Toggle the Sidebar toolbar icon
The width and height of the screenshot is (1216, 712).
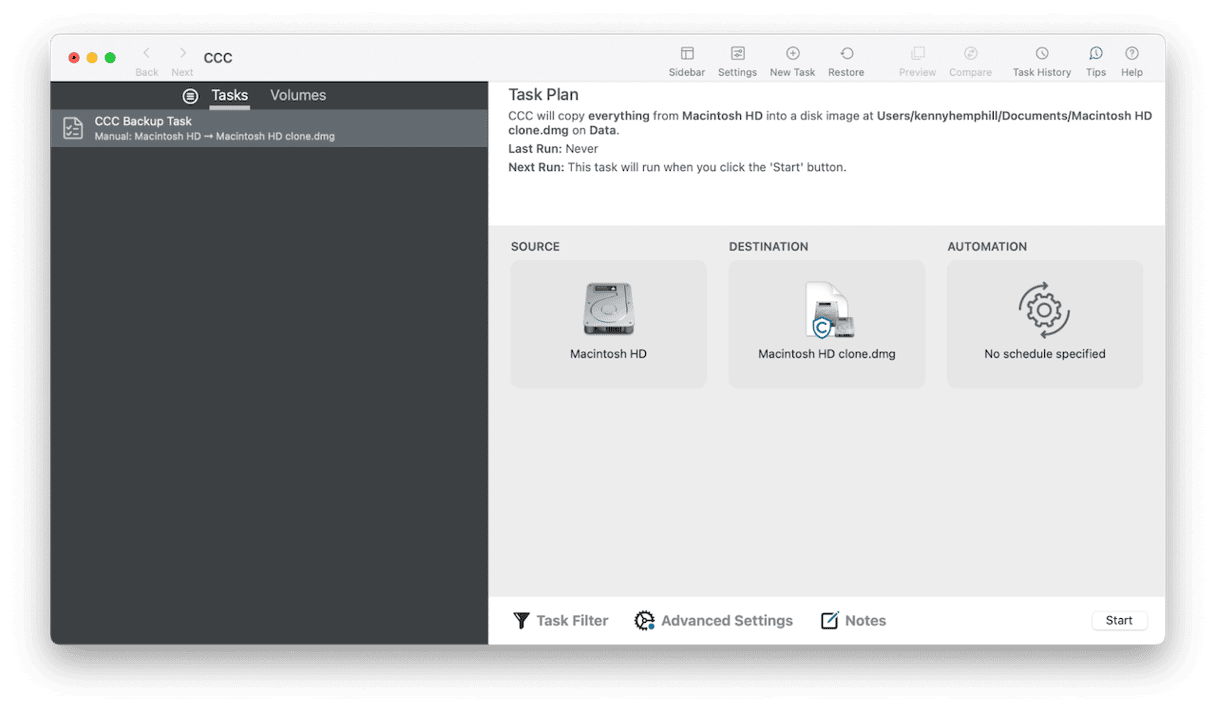[687, 54]
